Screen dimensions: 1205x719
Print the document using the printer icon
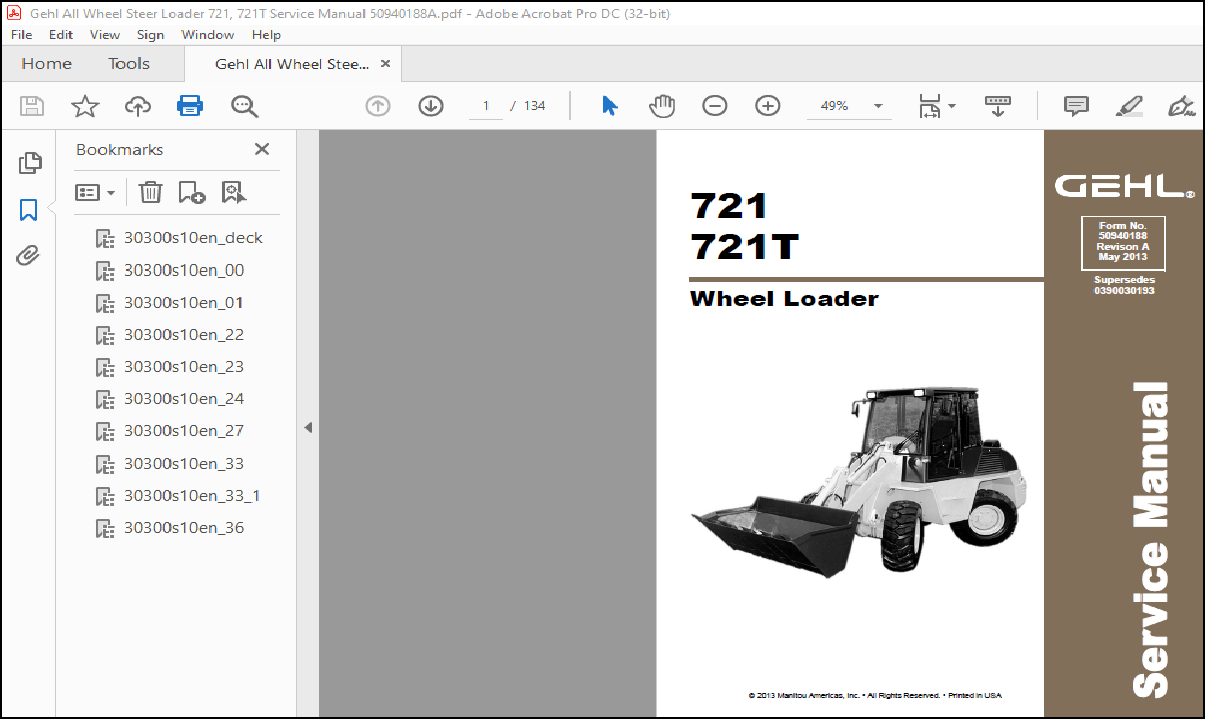(190, 106)
